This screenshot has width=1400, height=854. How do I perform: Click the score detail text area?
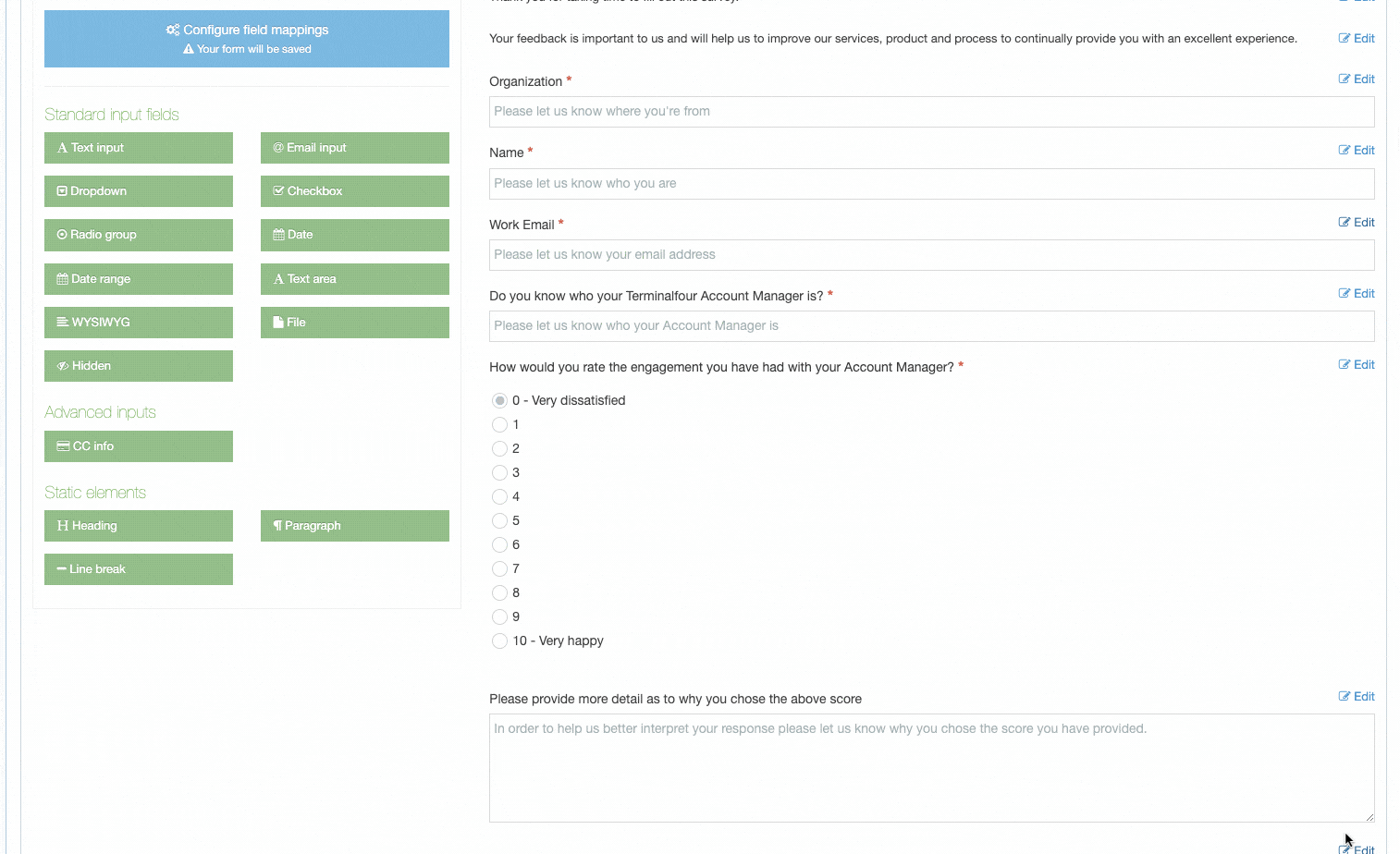931,767
